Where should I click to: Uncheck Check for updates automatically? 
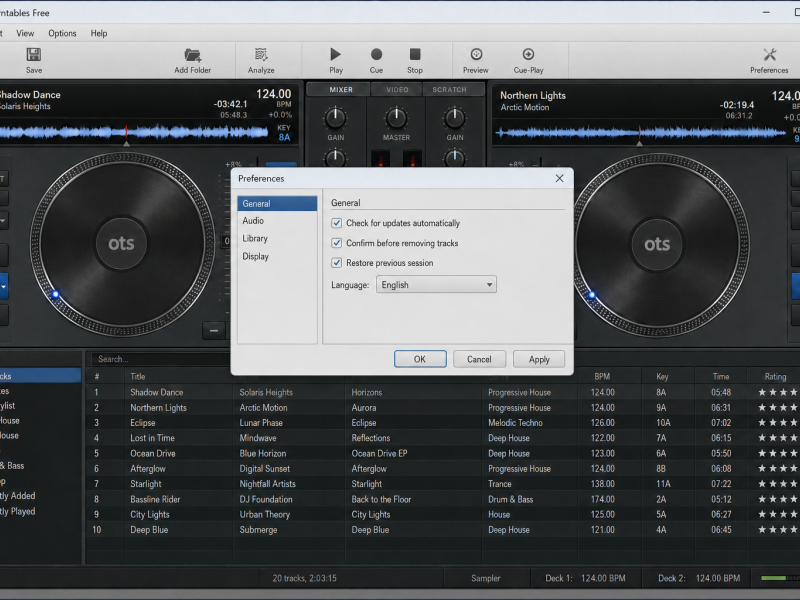click(336, 223)
